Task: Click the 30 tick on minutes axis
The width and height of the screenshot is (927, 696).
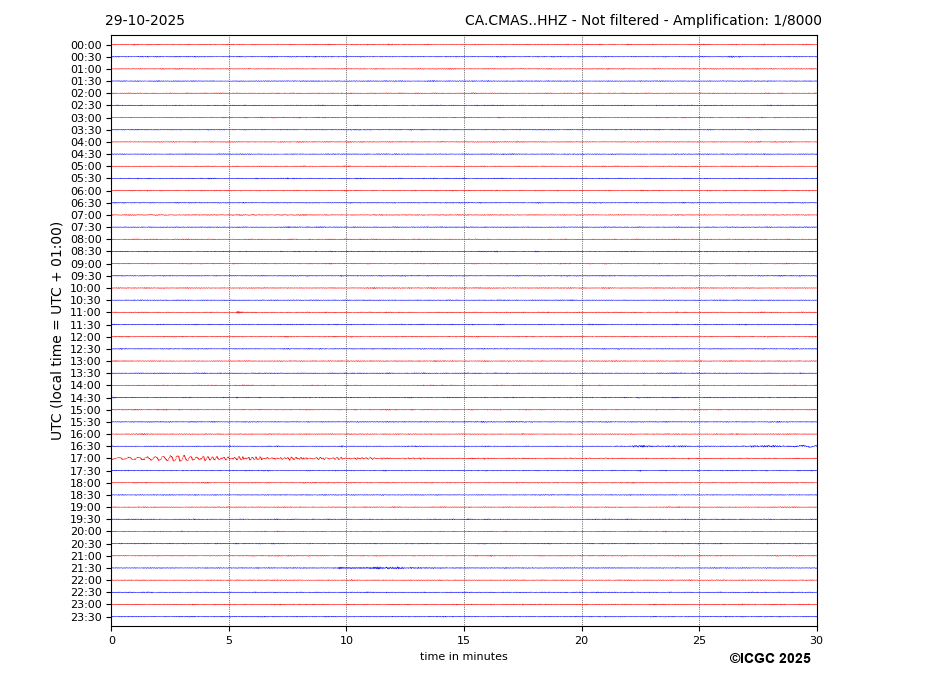Action: point(816,640)
